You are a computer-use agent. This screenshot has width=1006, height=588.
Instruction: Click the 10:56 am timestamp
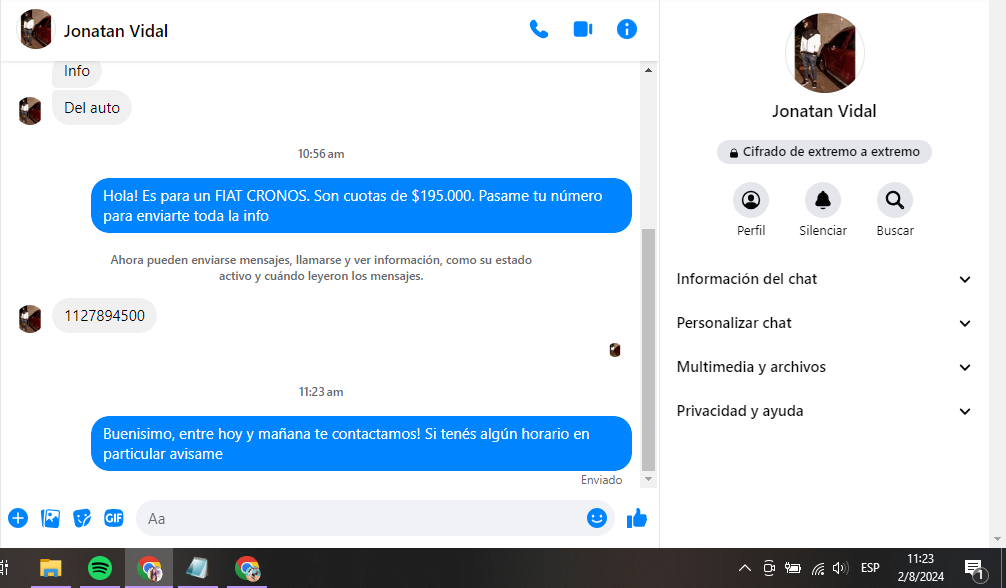point(321,154)
